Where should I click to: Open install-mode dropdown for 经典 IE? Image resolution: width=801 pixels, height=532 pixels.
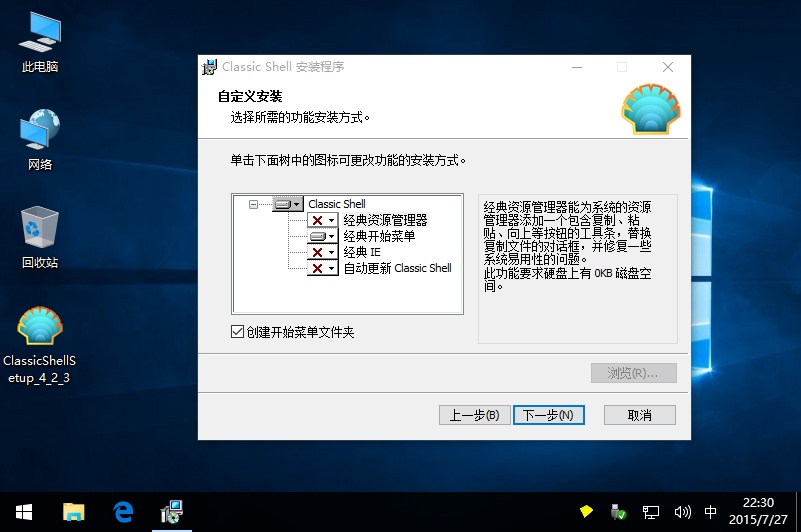pyautogui.click(x=322, y=252)
